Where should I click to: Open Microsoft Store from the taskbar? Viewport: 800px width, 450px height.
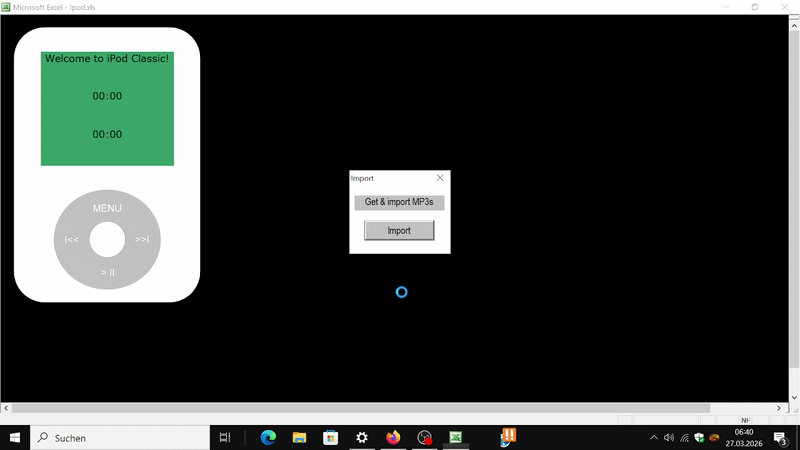pos(331,437)
